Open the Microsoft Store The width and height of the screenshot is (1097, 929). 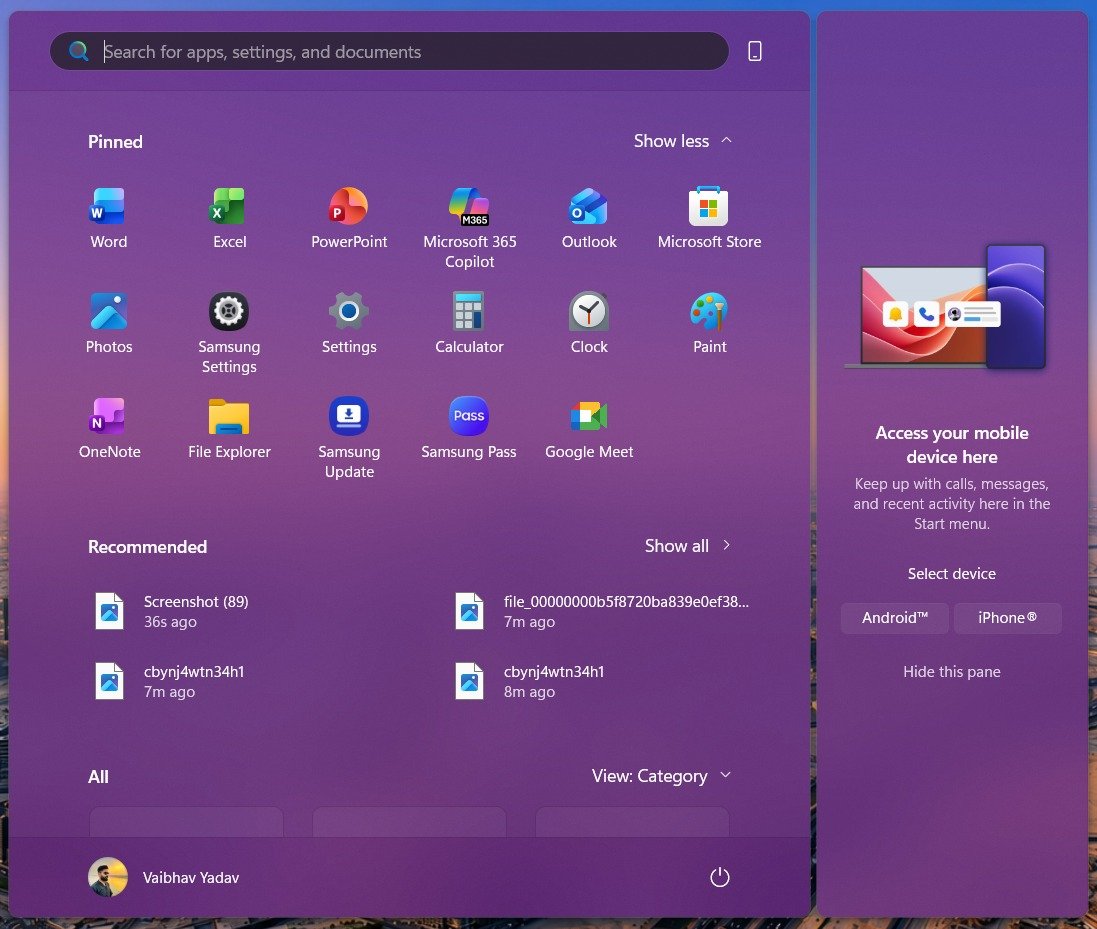[709, 219]
